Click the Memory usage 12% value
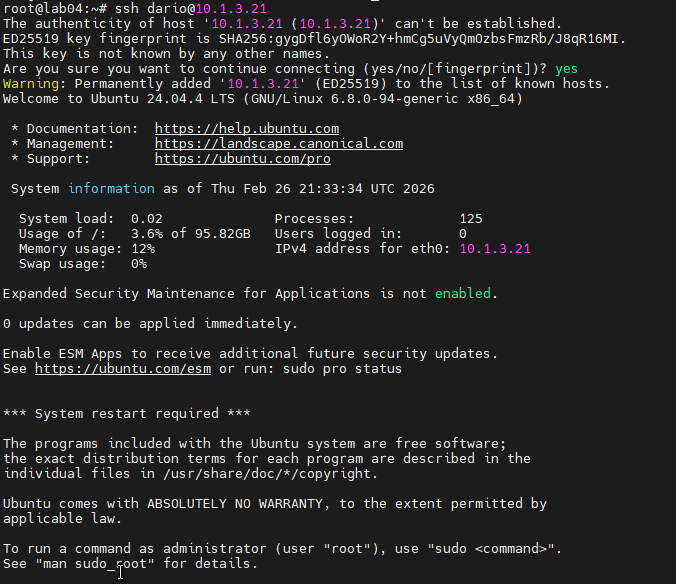 tap(142, 249)
